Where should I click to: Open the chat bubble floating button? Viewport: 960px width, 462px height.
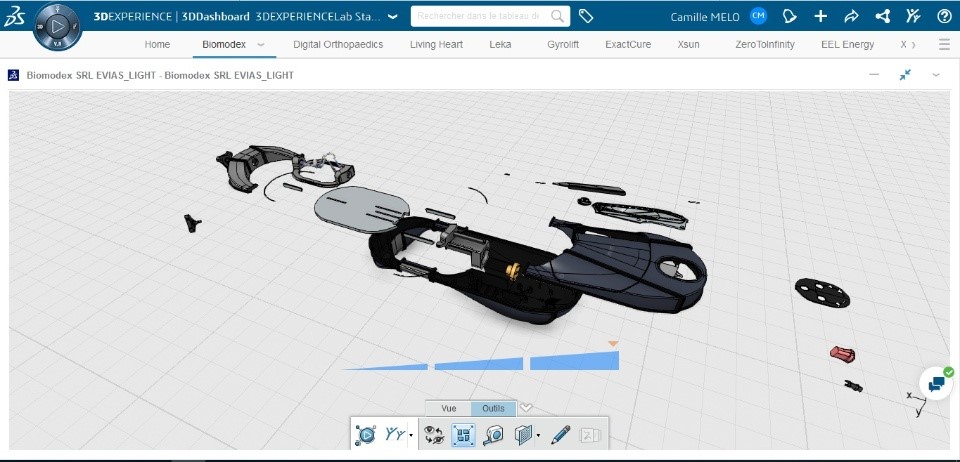[x=936, y=384]
